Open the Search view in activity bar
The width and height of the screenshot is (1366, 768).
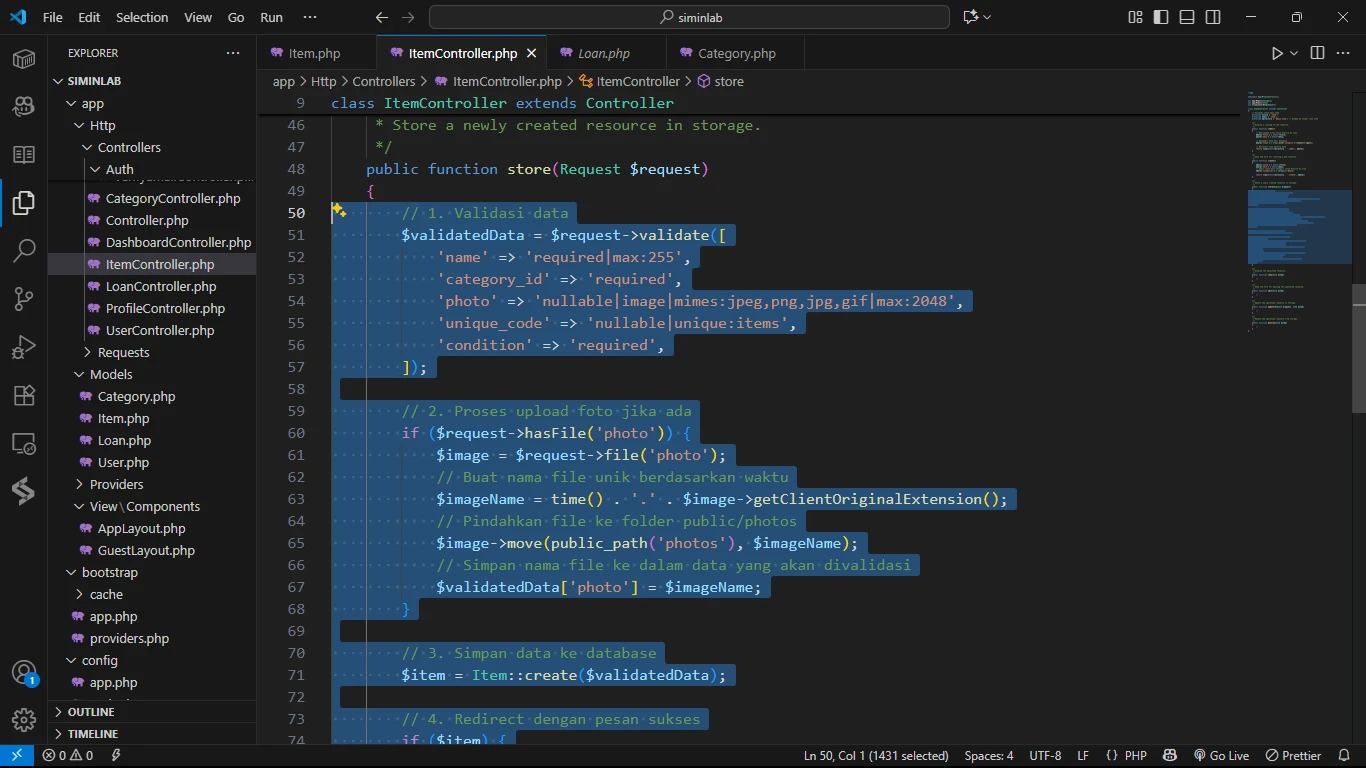pyautogui.click(x=24, y=250)
